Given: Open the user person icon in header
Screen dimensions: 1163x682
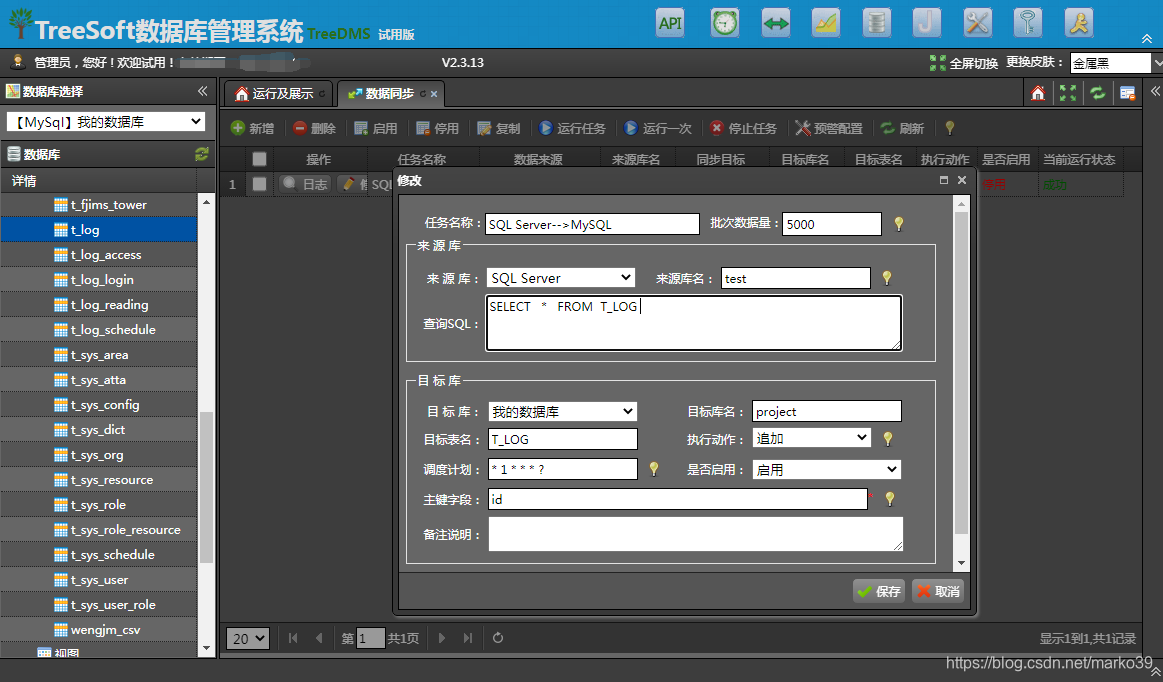Looking at the screenshot, I should coord(1078,23).
